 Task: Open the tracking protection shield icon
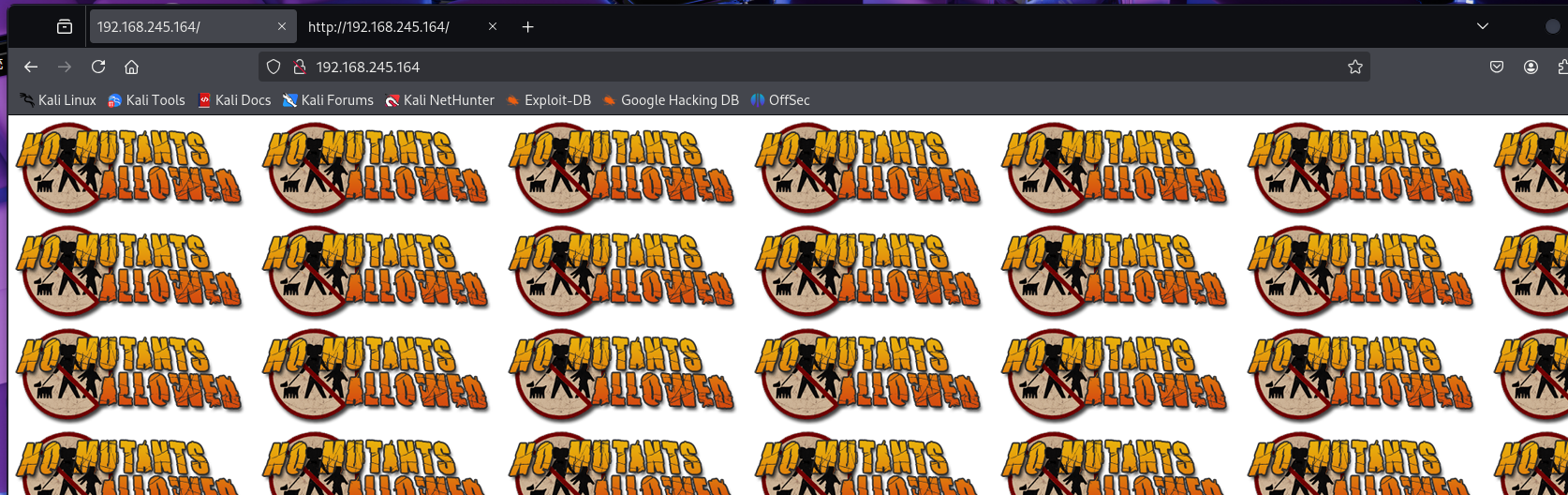pos(274,67)
